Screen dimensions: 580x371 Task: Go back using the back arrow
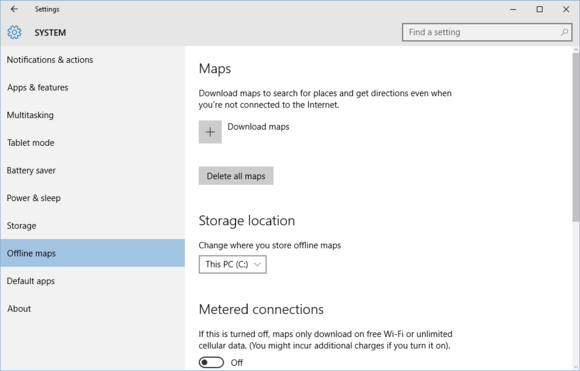pos(14,9)
